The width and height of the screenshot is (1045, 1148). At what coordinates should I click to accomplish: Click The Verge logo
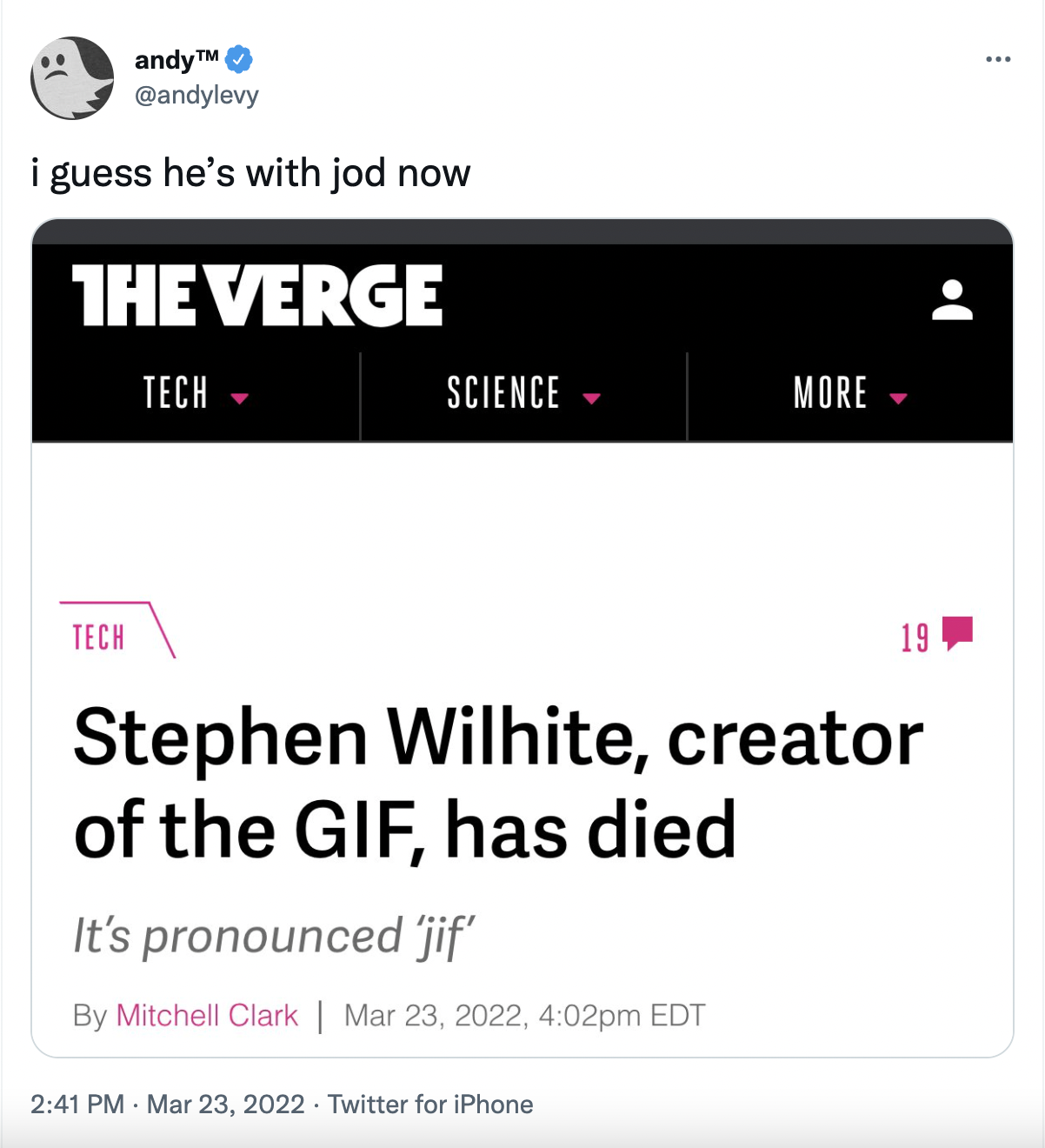[257, 296]
